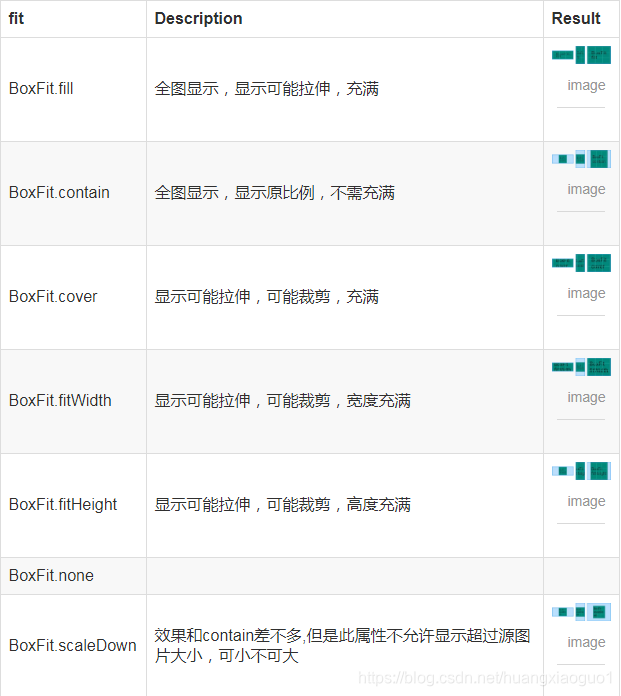The width and height of the screenshot is (621, 696).
Task: Open the BoxFit.fitWidth result thumbnail
Action: [x=581, y=367]
